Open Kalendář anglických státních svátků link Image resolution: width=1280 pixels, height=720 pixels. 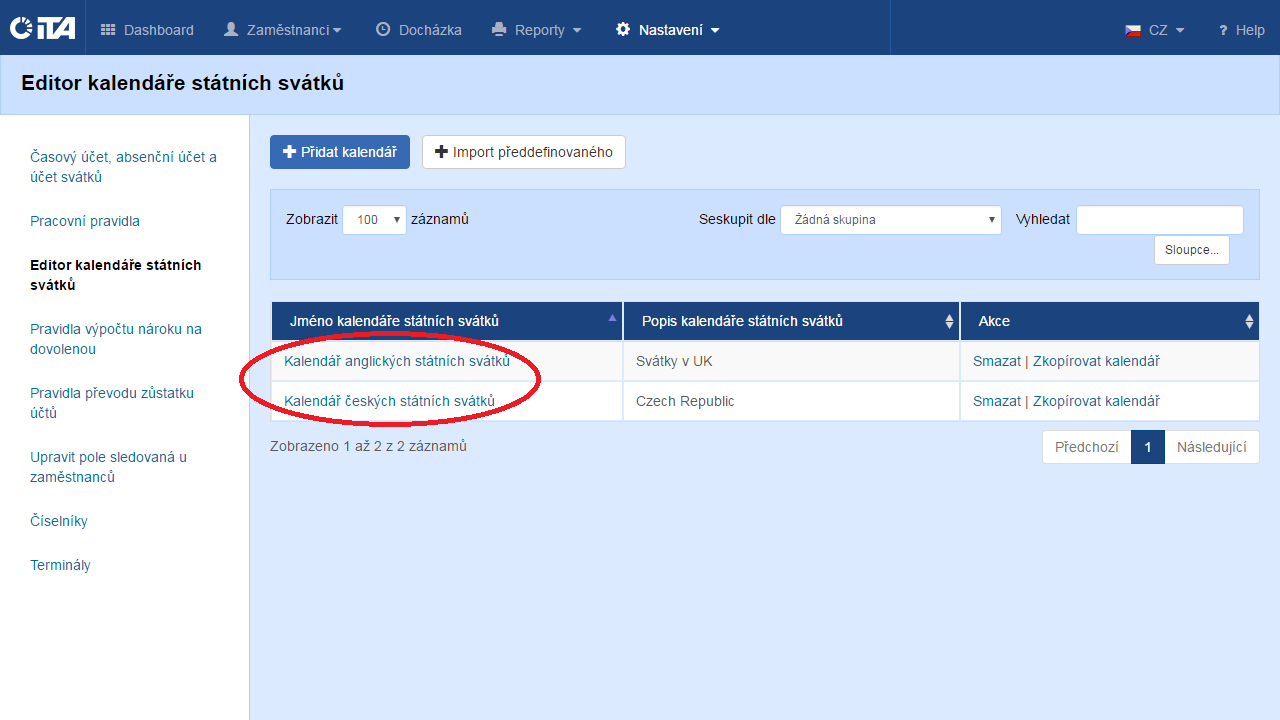click(397, 361)
